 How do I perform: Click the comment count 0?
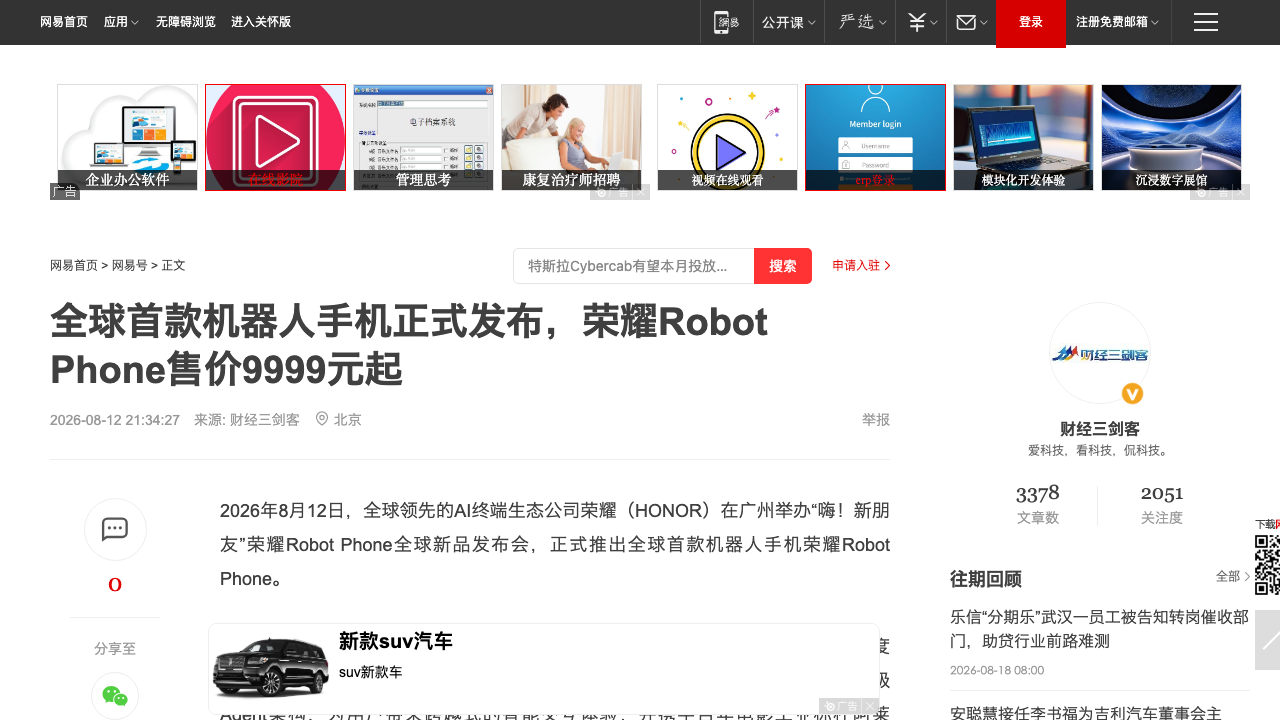115,585
